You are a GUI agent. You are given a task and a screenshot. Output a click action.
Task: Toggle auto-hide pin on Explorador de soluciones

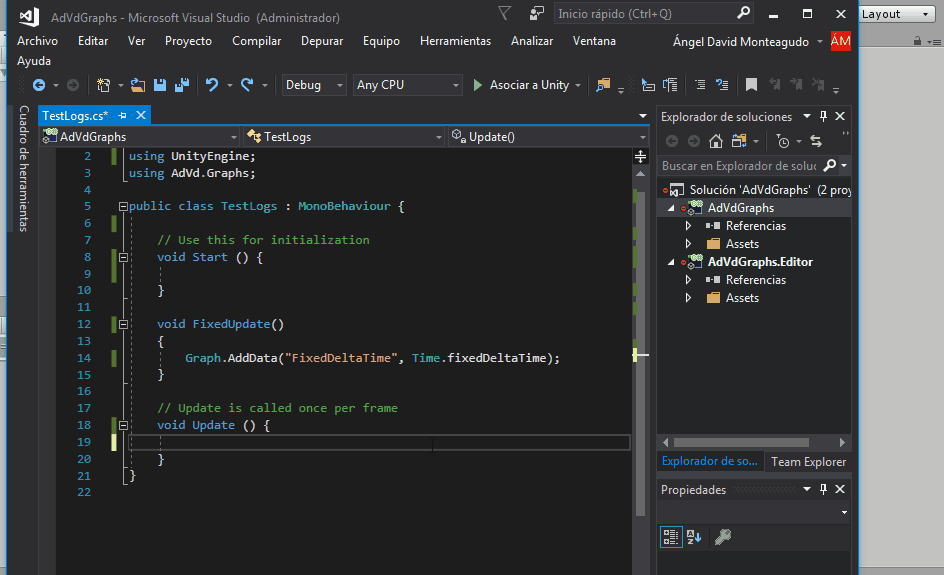823,117
